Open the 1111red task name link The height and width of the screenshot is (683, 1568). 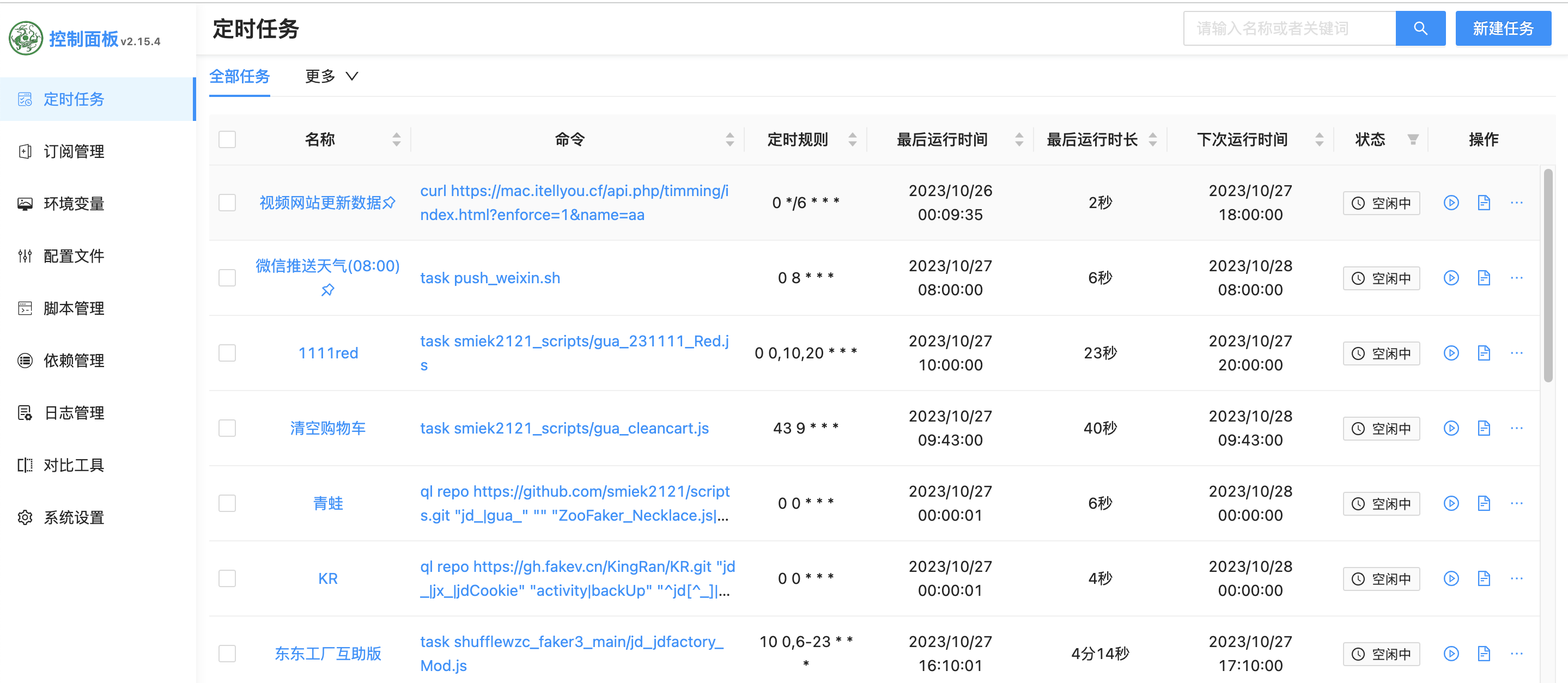pyautogui.click(x=328, y=353)
